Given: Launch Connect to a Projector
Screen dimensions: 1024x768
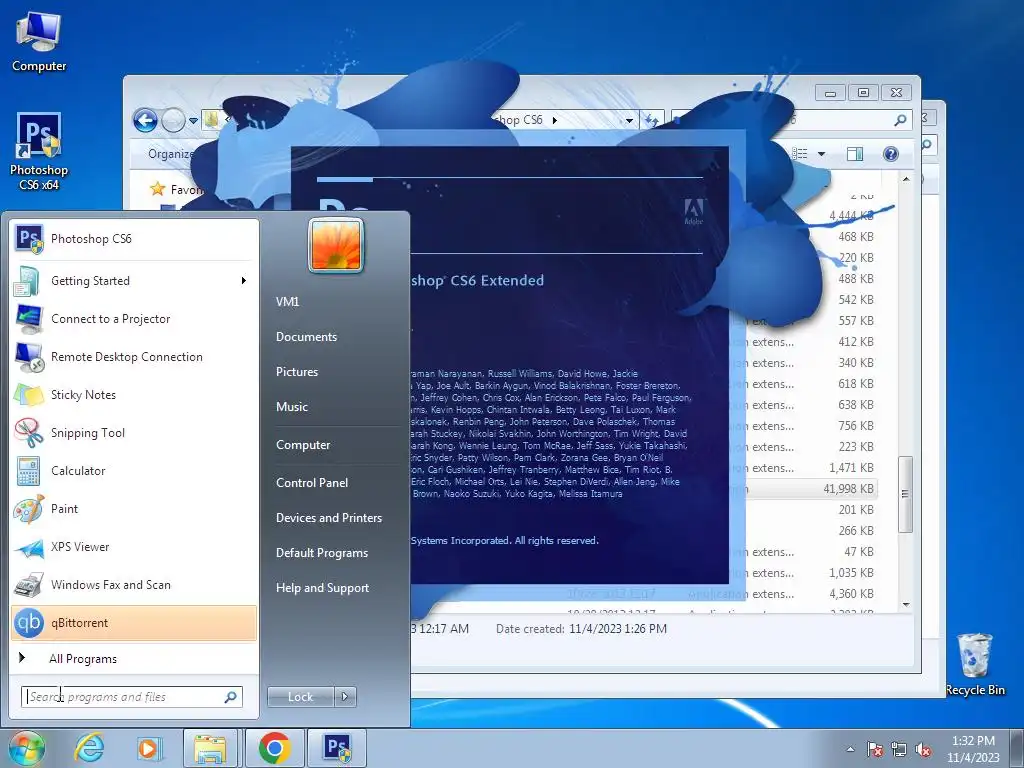Looking at the screenshot, I should pyautogui.click(x=134, y=319).
